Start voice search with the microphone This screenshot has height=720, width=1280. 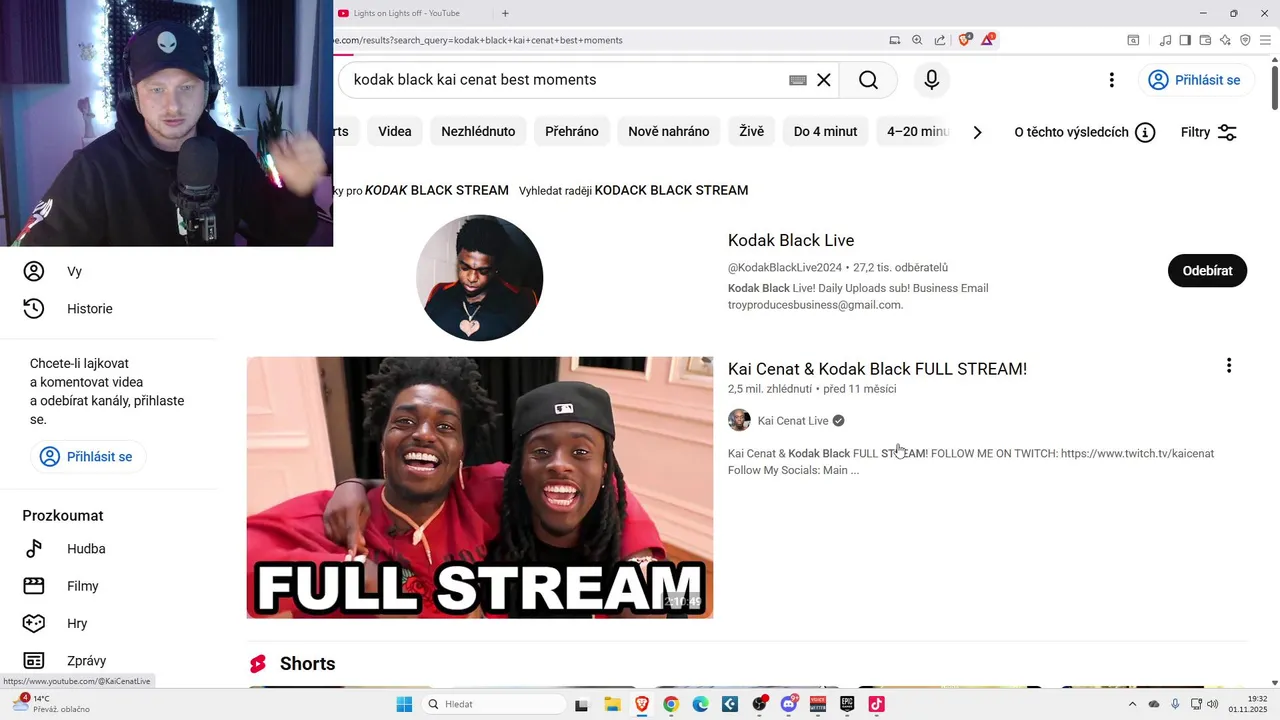click(932, 80)
